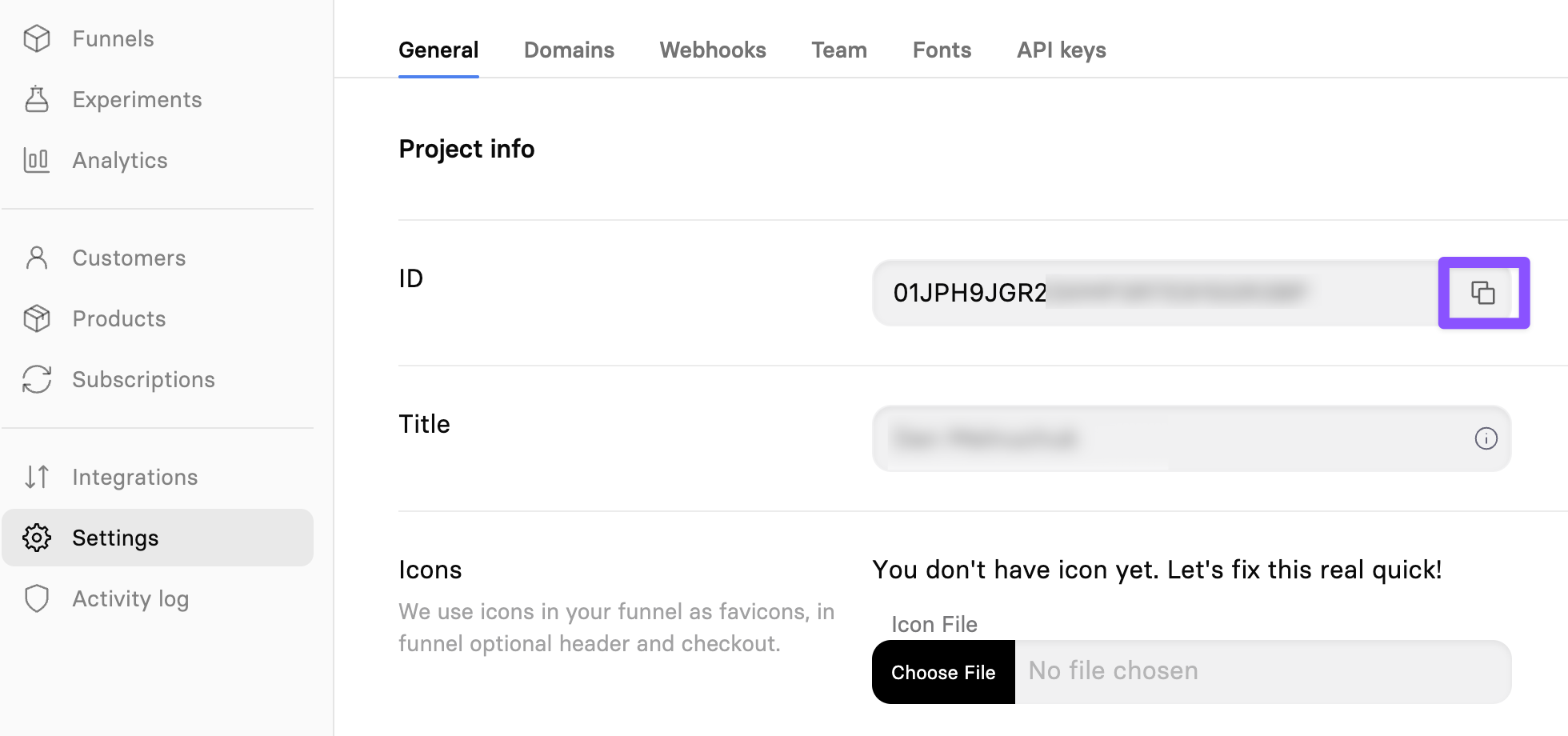The image size is (1568, 736).
Task: Click the ID field showing 01JPH9JGR2
Action: point(1120,293)
